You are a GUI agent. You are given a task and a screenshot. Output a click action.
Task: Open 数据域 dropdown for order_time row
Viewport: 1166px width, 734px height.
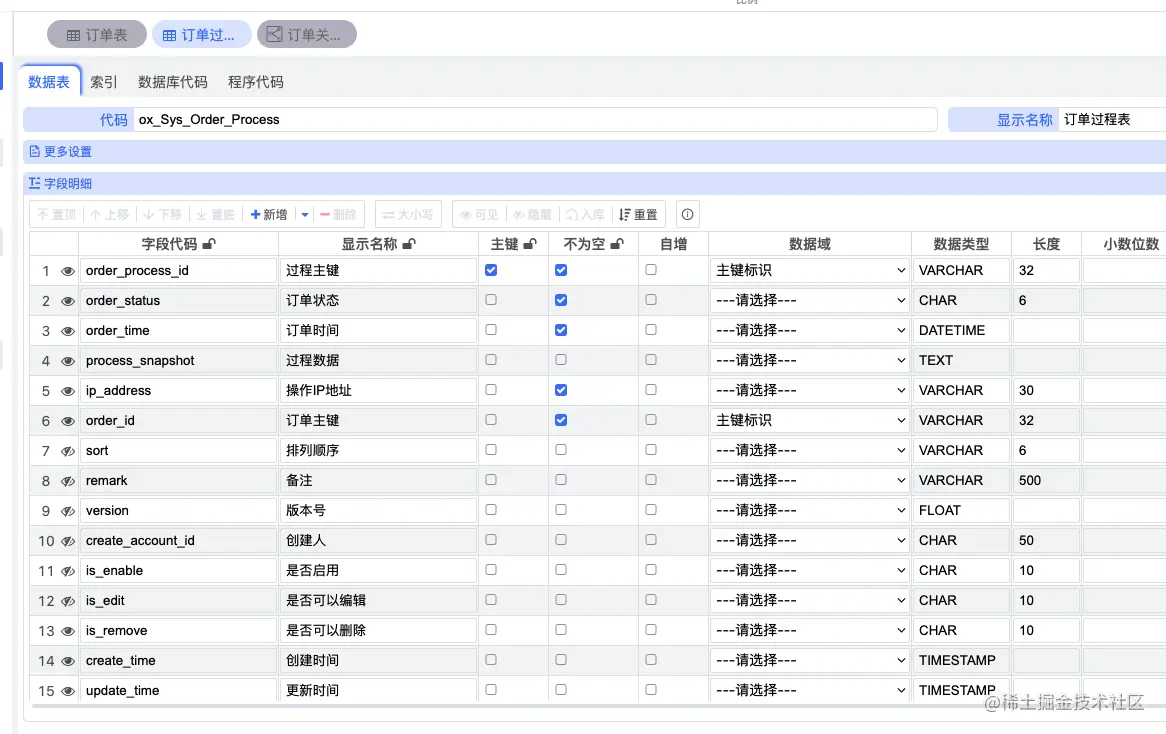[810, 330]
